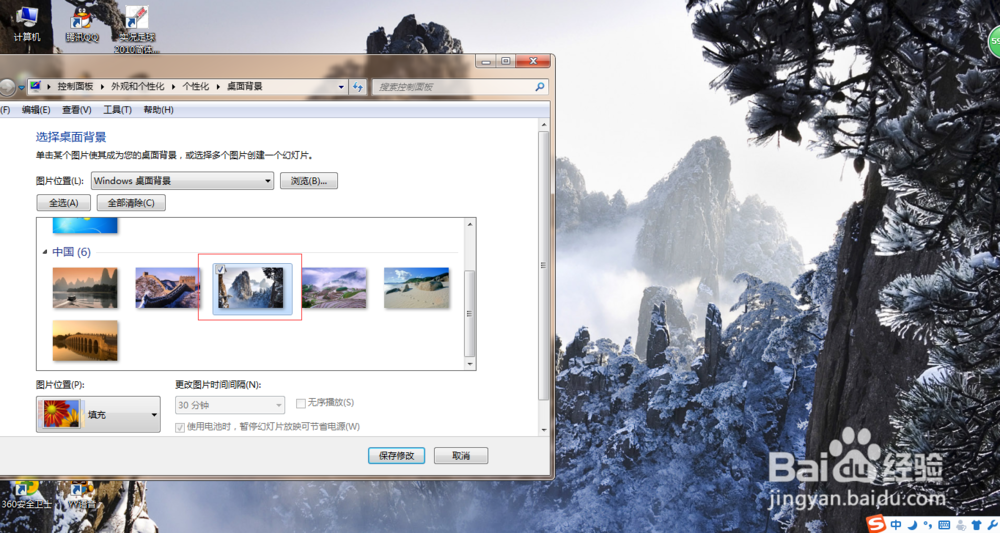Click the 取消 button
1000x533 pixels.
[461, 456]
